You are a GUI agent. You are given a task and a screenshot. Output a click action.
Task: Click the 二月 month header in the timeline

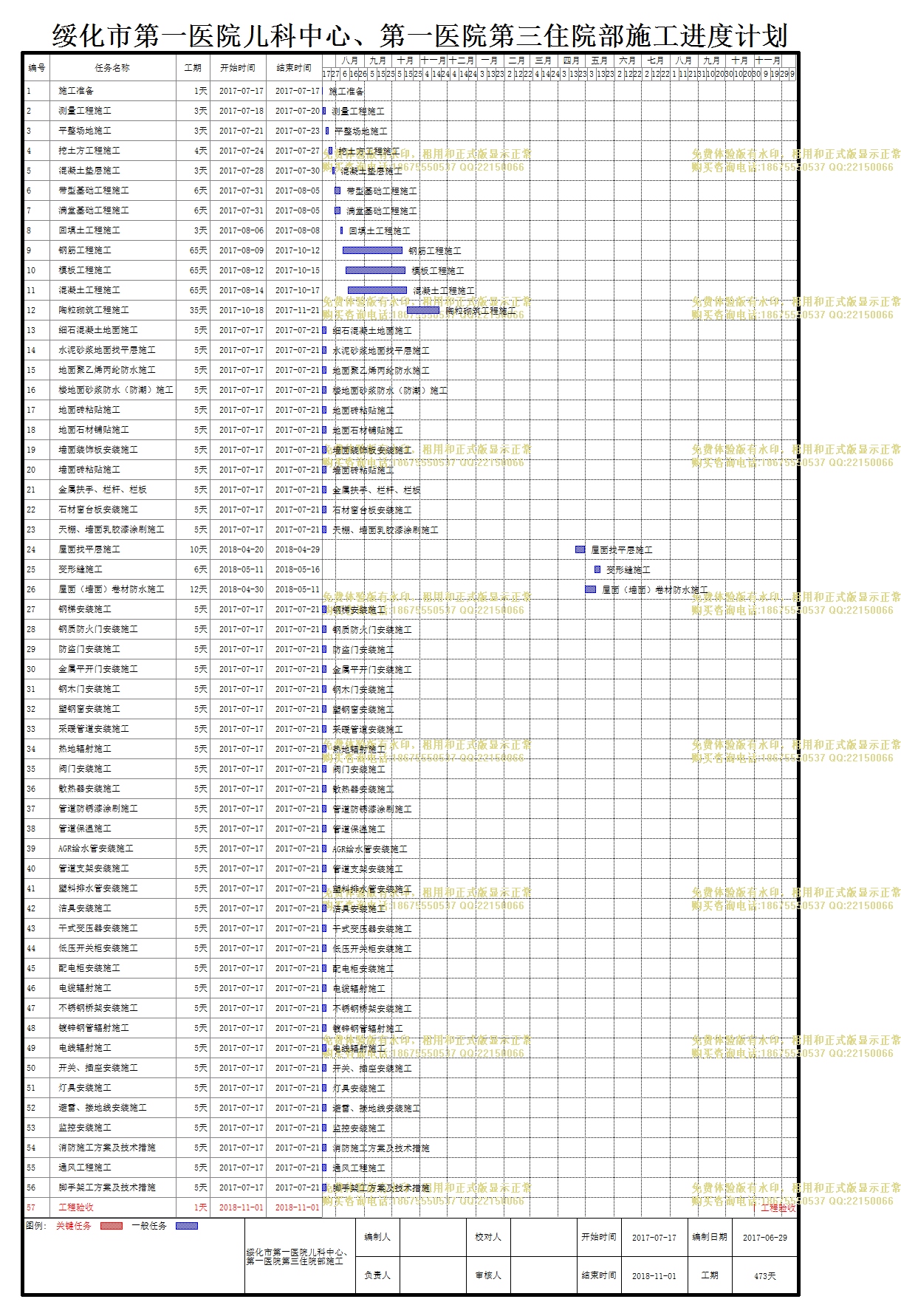[x=517, y=61]
